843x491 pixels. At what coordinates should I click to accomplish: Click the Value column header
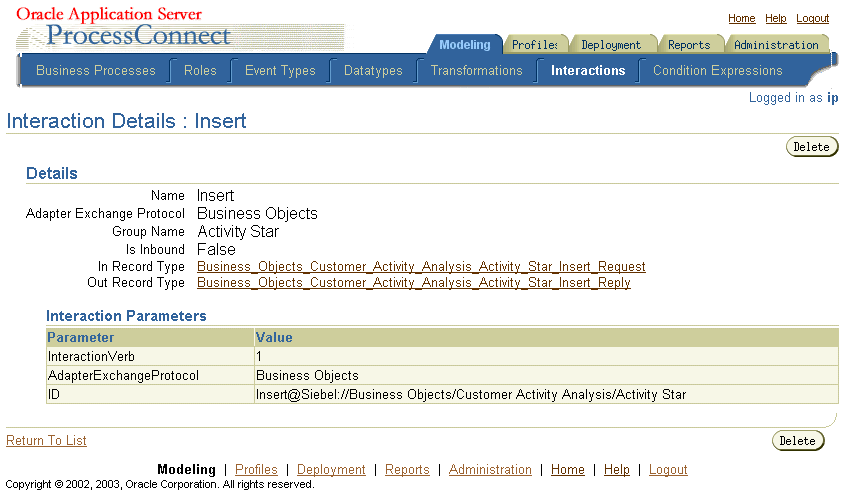(x=546, y=337)
